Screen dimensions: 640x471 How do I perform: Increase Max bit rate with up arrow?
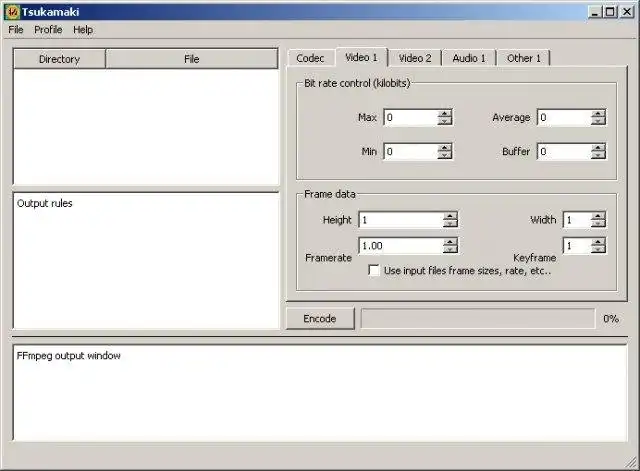pos(445,113)
